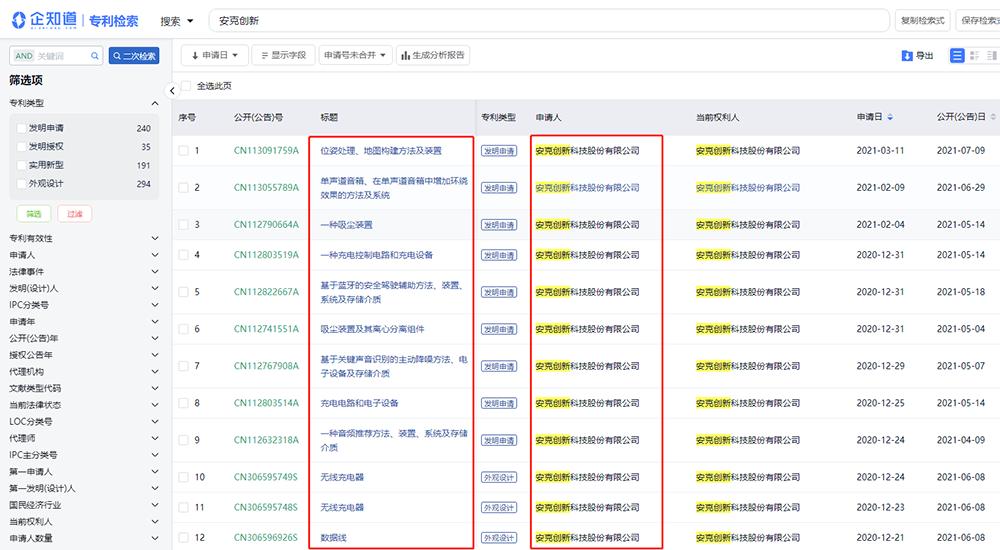Expand the 法律事件 filter

click(155, 271)
